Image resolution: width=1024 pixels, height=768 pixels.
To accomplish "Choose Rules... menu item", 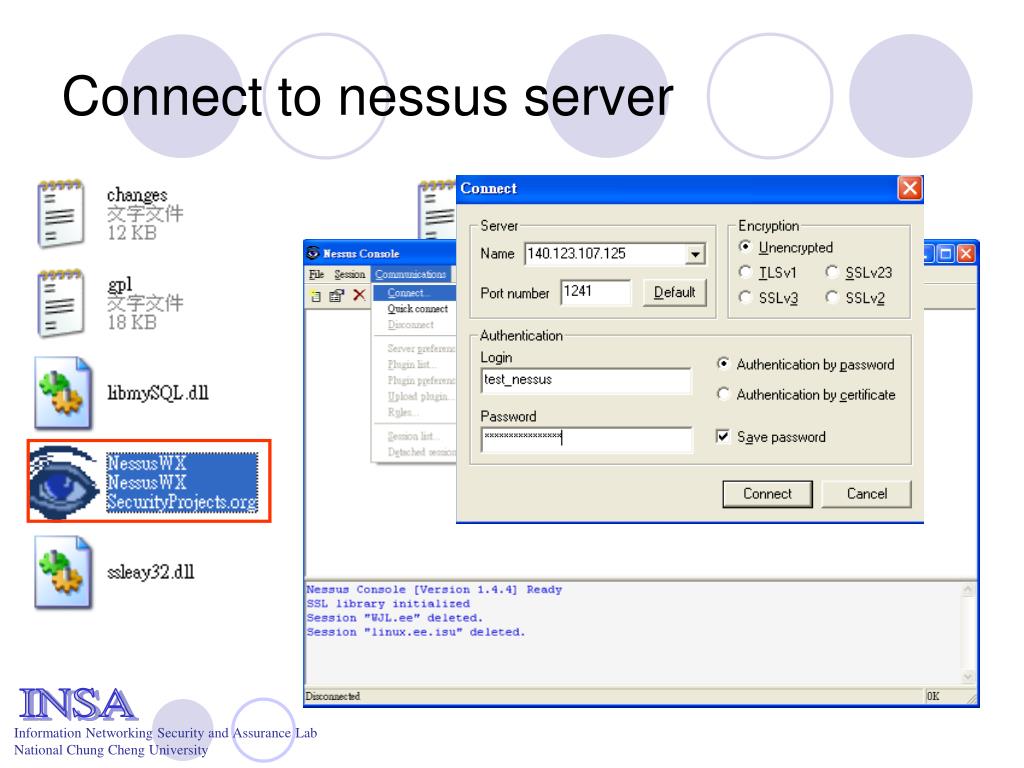I will click(x=414, y=412).
